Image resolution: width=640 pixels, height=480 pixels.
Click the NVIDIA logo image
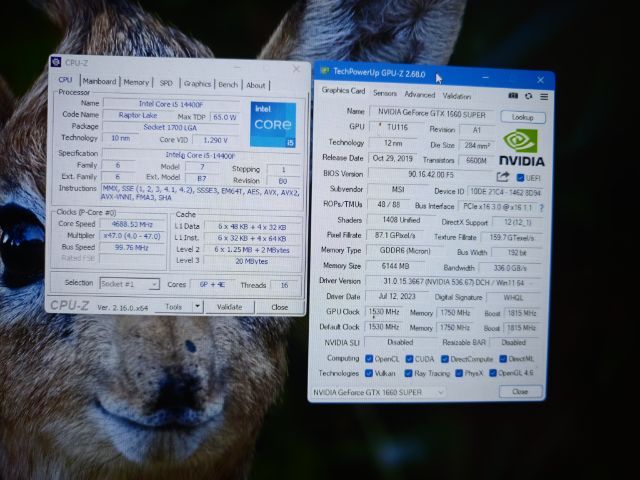pyautogui.click(x=522, y=146)
